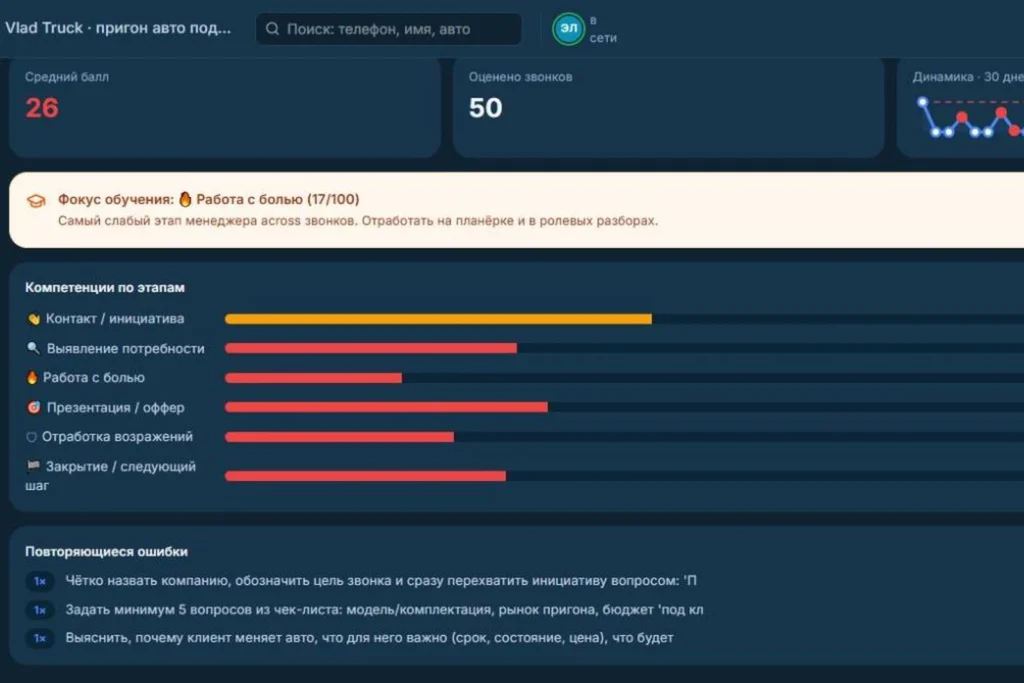The width and height of the screenshot is (1024, 683).
Task: Click the Оценено звонков label
Action: point(520,77)
